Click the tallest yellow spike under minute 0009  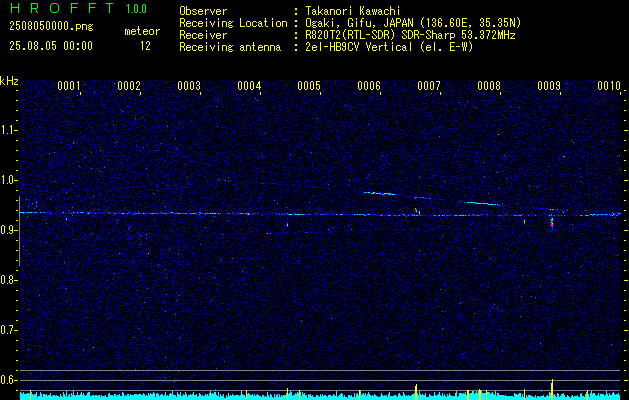tap(552, 389)
